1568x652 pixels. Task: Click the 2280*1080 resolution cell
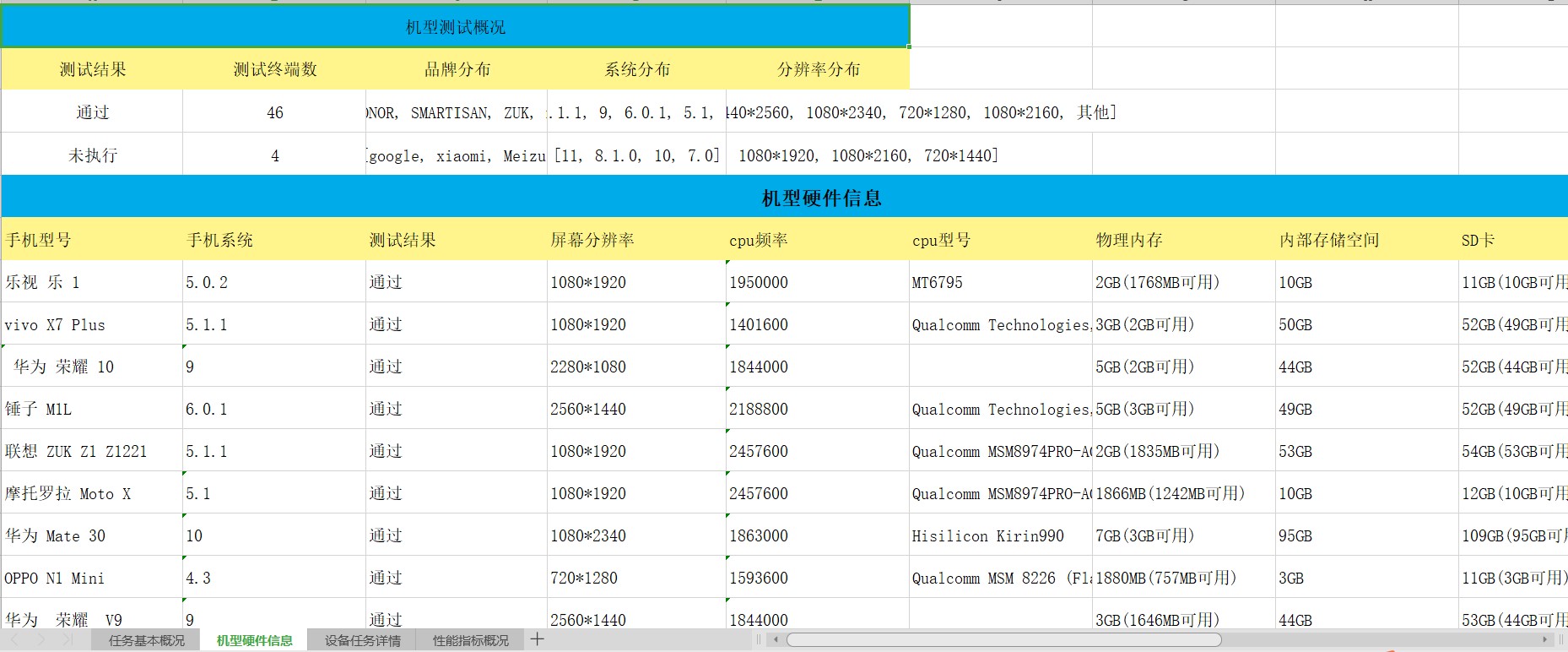coord(637,367)
